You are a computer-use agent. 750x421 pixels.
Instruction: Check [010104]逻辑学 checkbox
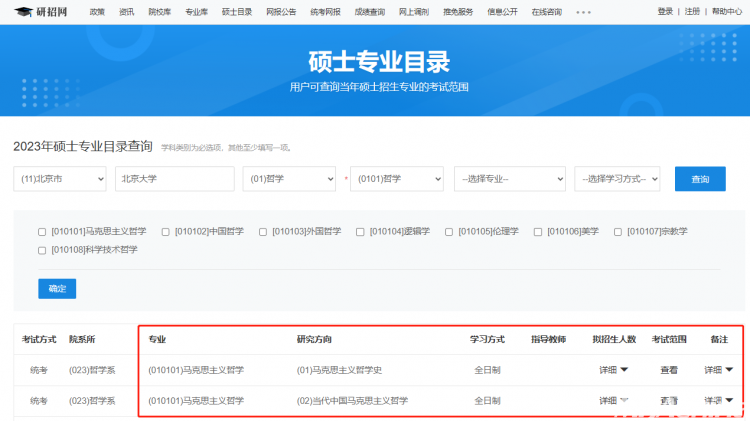coord(360,232)
